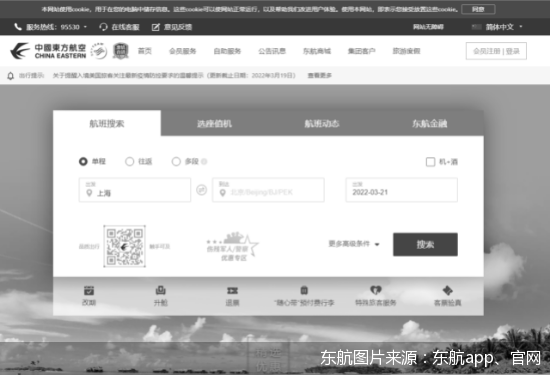Expand the 服务热线 95530 dropdown
Screen dimensions: 550x375
coord(85,27)
